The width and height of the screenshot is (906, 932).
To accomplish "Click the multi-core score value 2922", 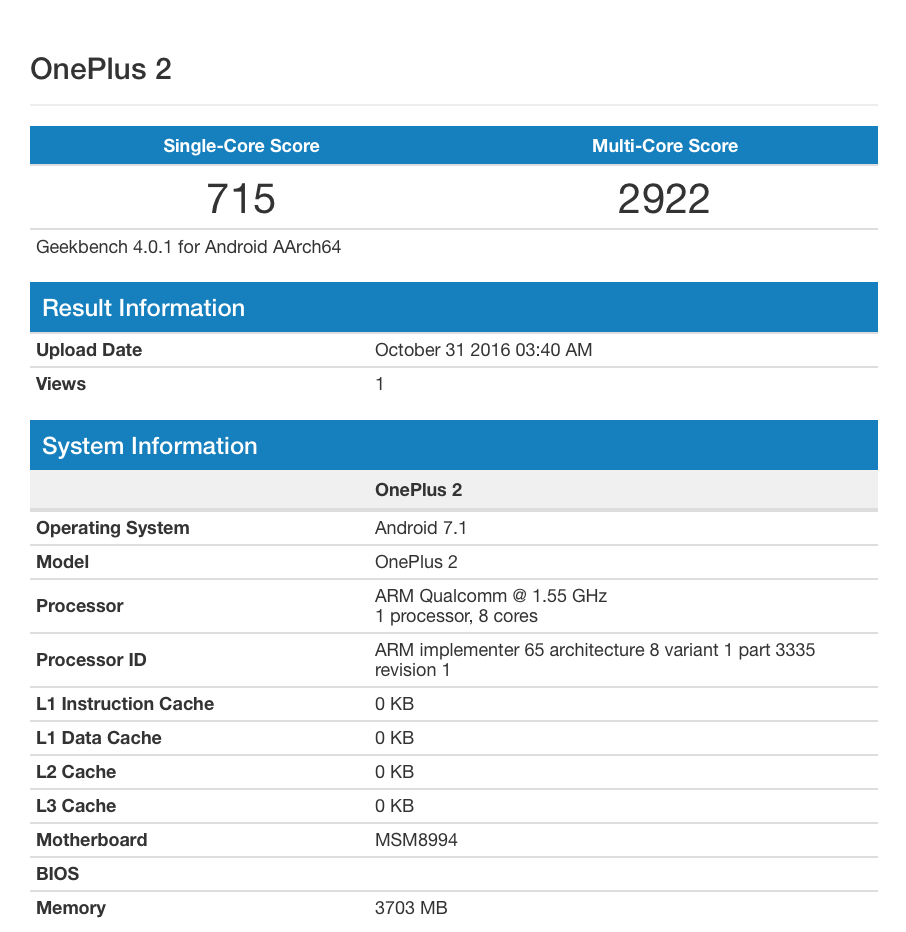I will pyautogui.click(x=664, y=198).
